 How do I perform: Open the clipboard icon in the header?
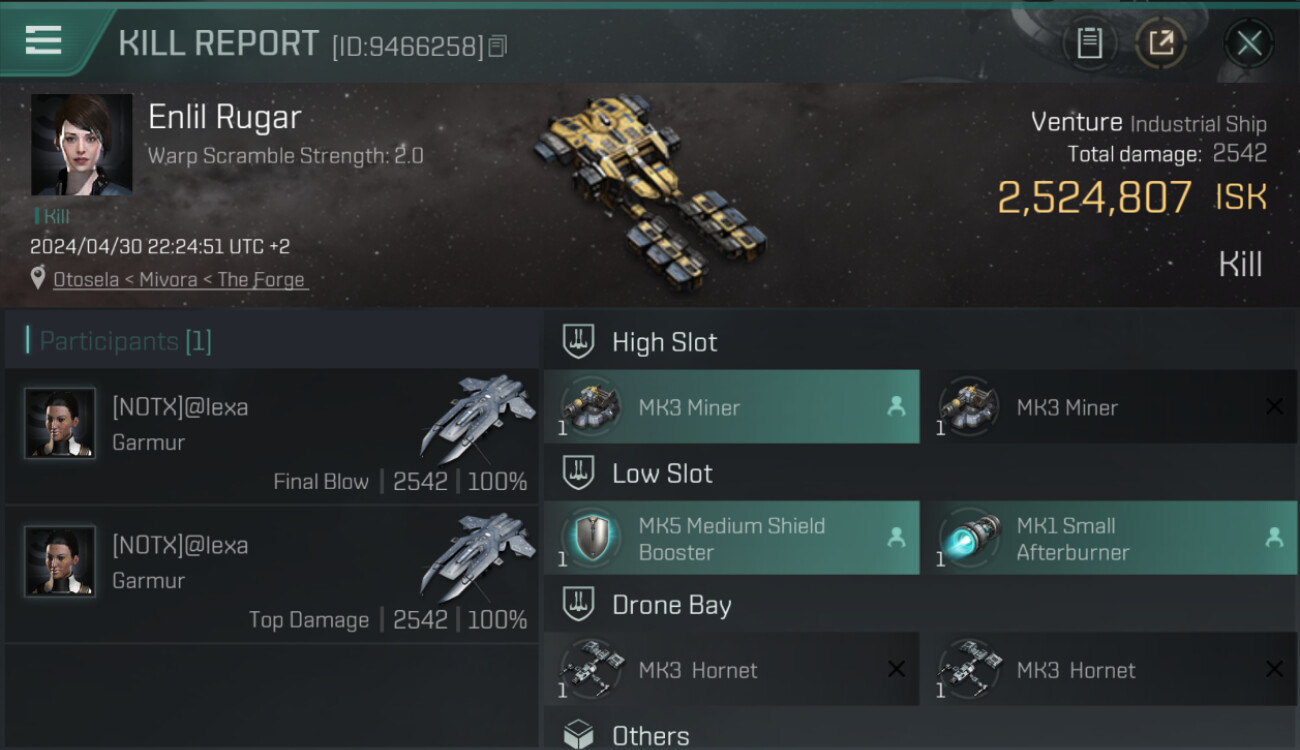1089,43
